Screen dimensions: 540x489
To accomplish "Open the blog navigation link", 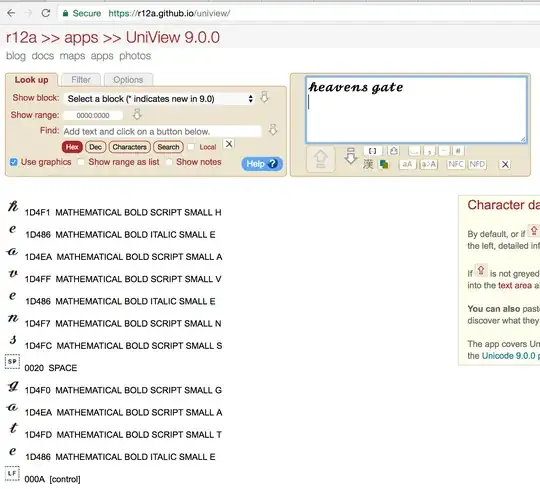I will coord(16,56).
